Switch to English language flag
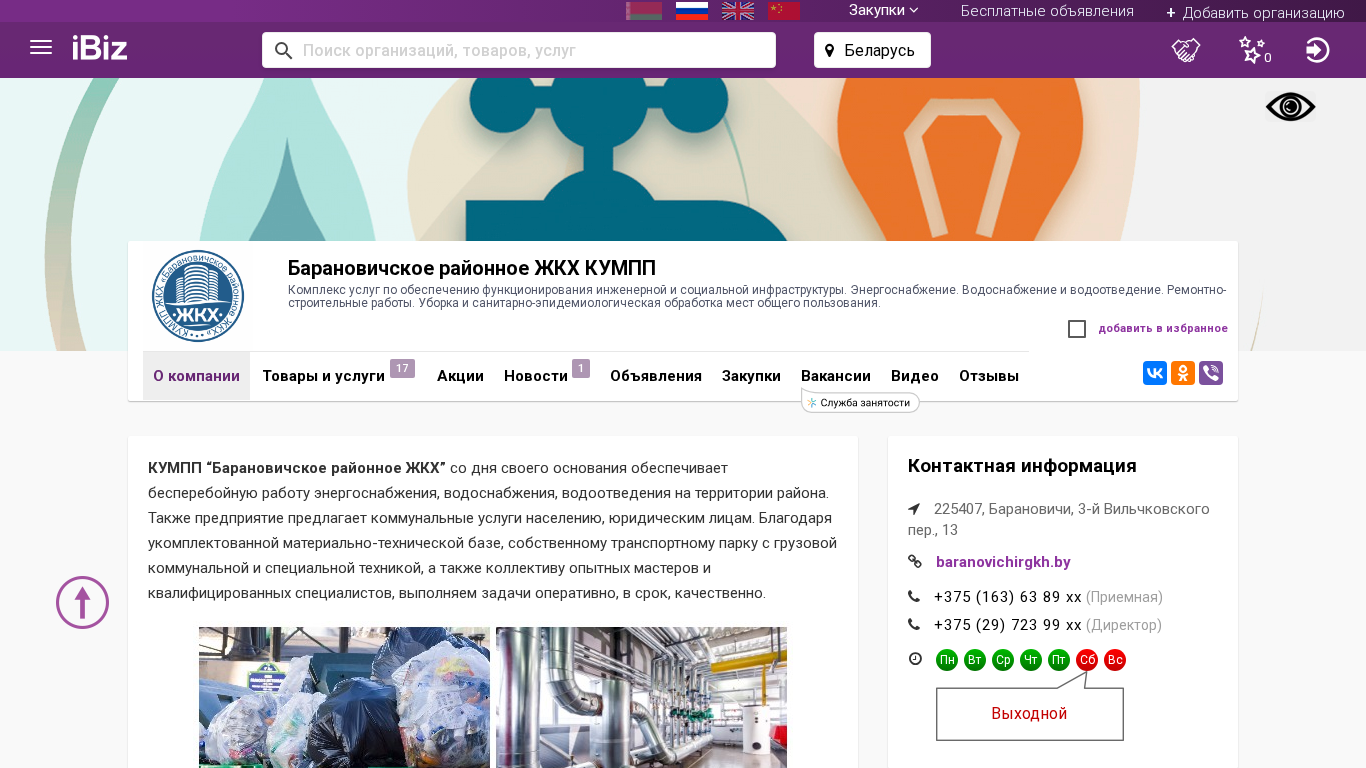Viewport: 1366px width, 768px height. point(738,11)
